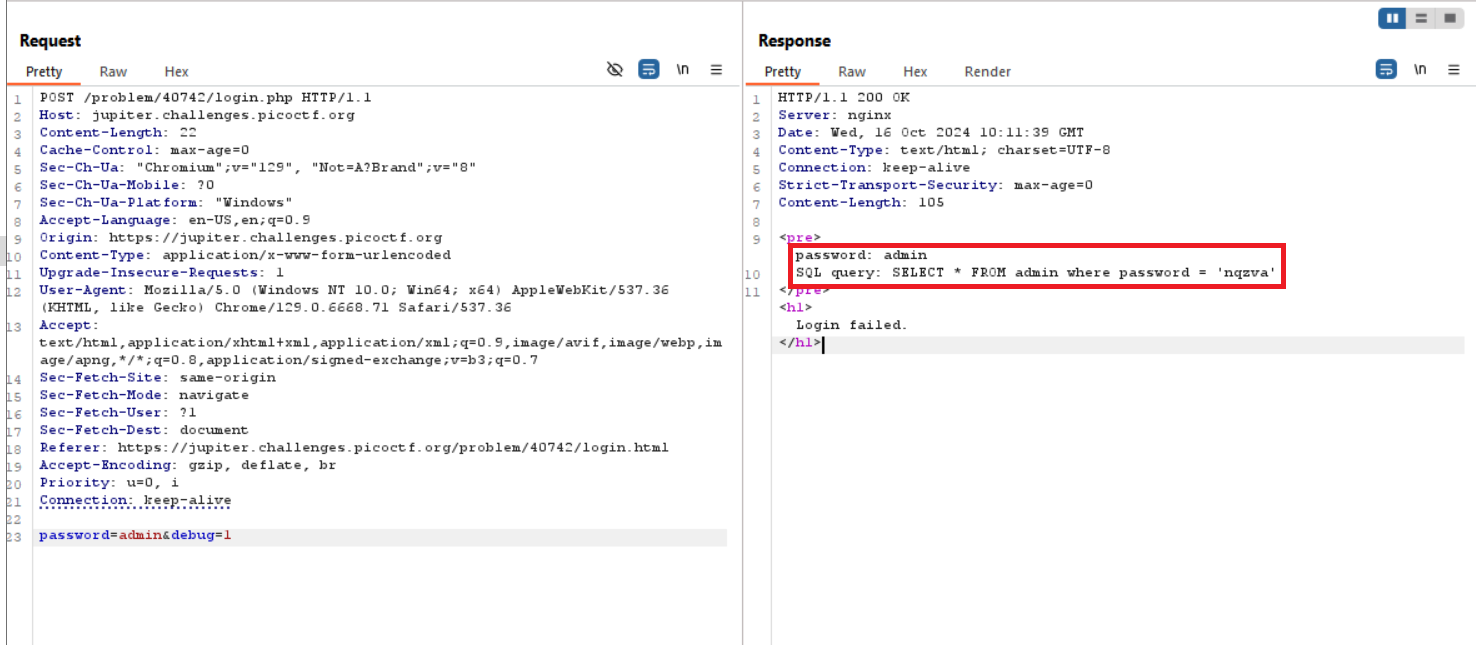Screen dimensions: 1476x645
Task: Click the password=admin&debug=1 request body line
Action: point(135,536)
